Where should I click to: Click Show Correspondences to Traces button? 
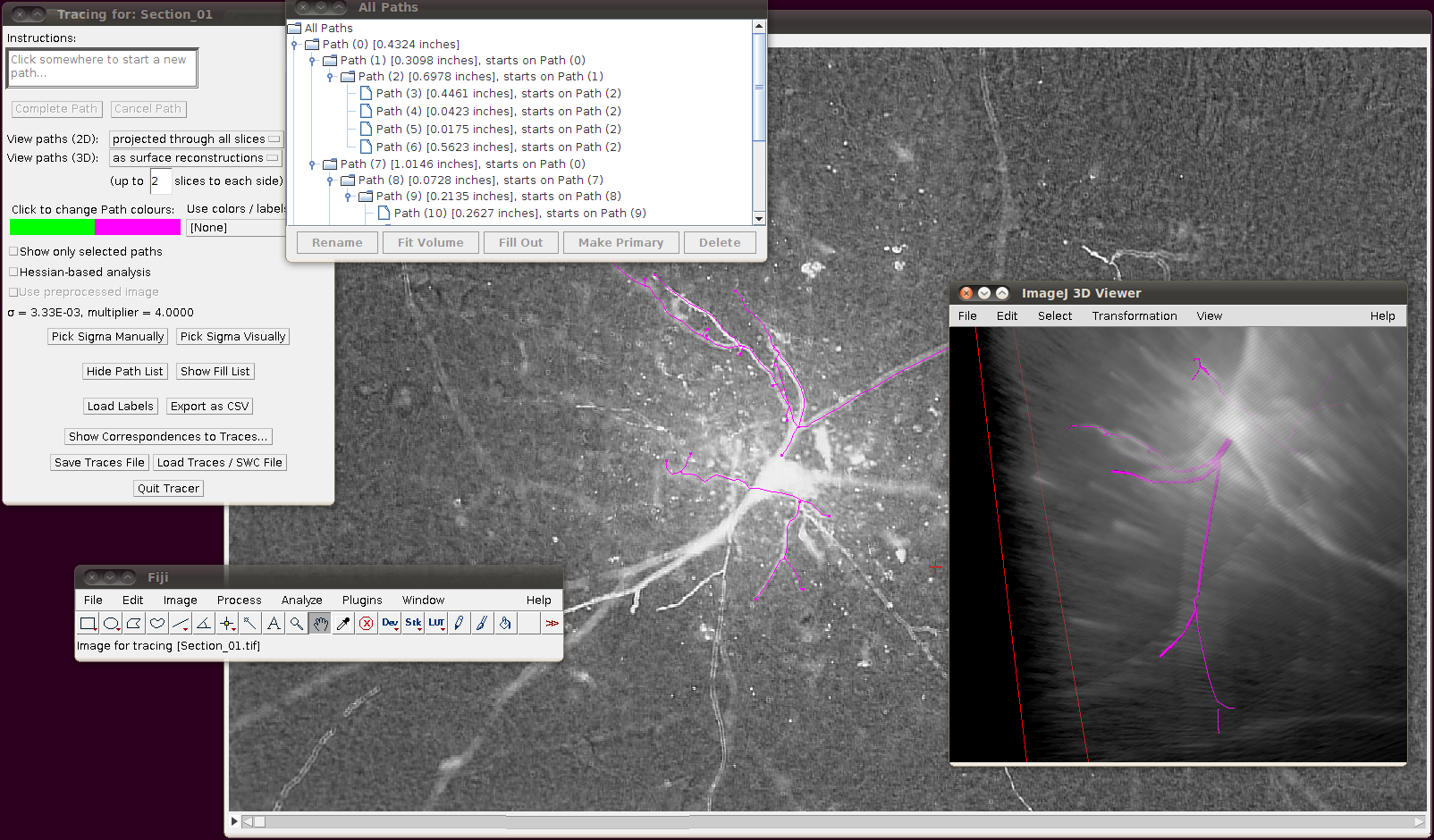[x=168, y=437]
